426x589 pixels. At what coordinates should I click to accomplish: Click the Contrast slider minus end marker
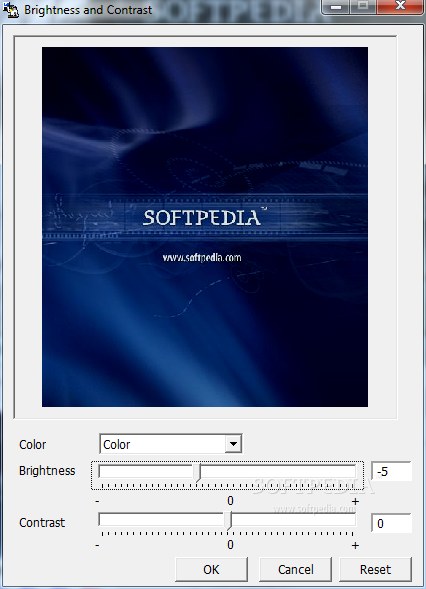pyautogui.click(x=97, y=545)
